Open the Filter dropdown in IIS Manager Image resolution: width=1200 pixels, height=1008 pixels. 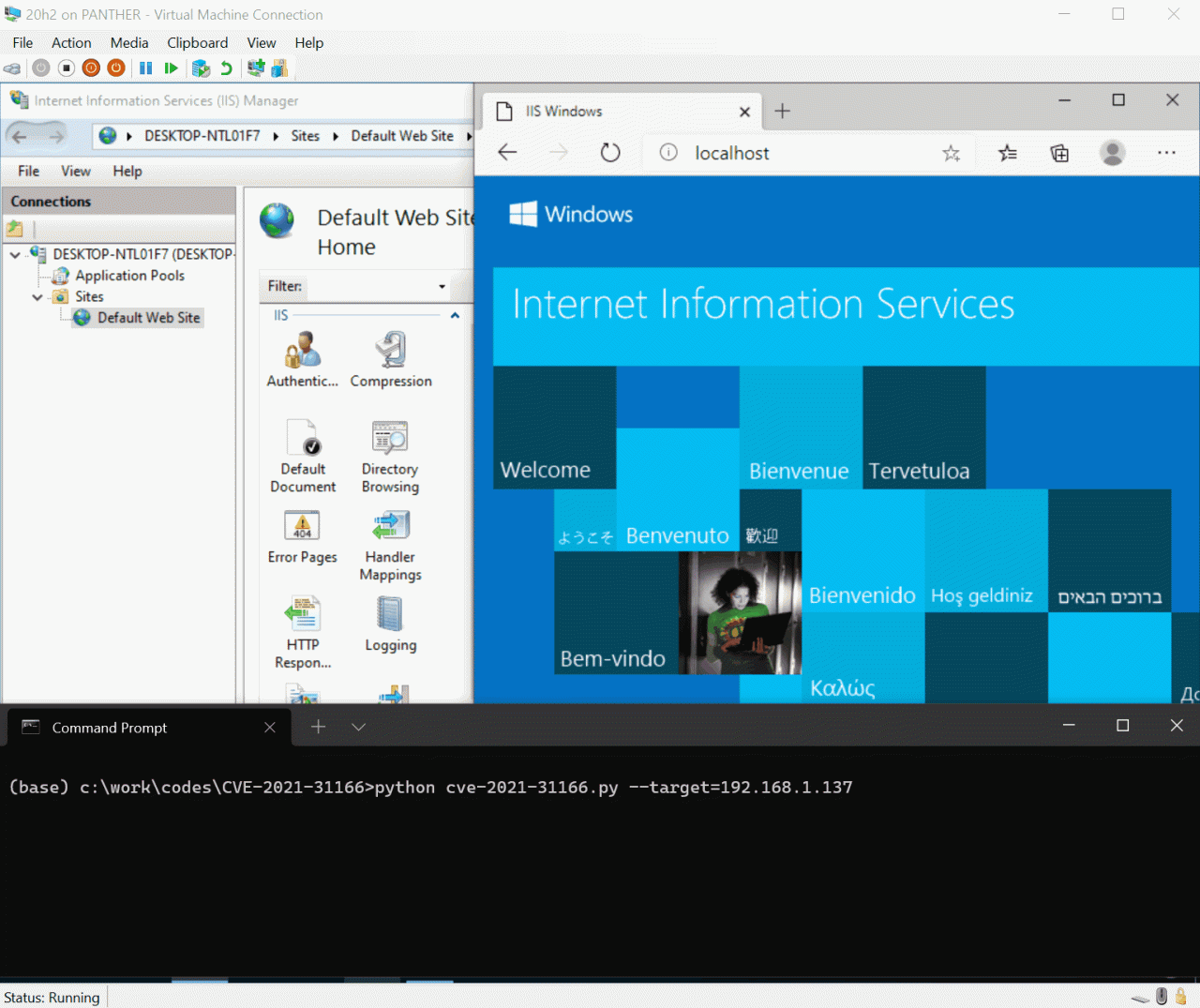(442, 286)
